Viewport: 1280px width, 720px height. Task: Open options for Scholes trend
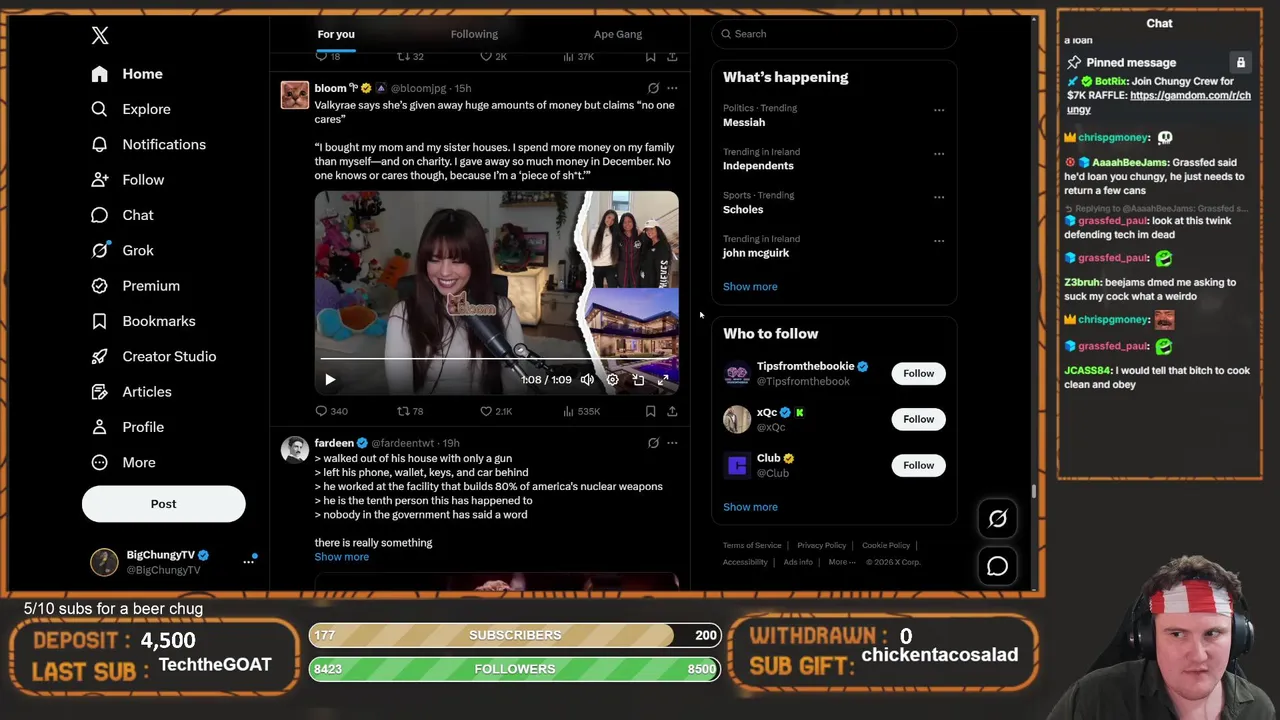point(939,197)
